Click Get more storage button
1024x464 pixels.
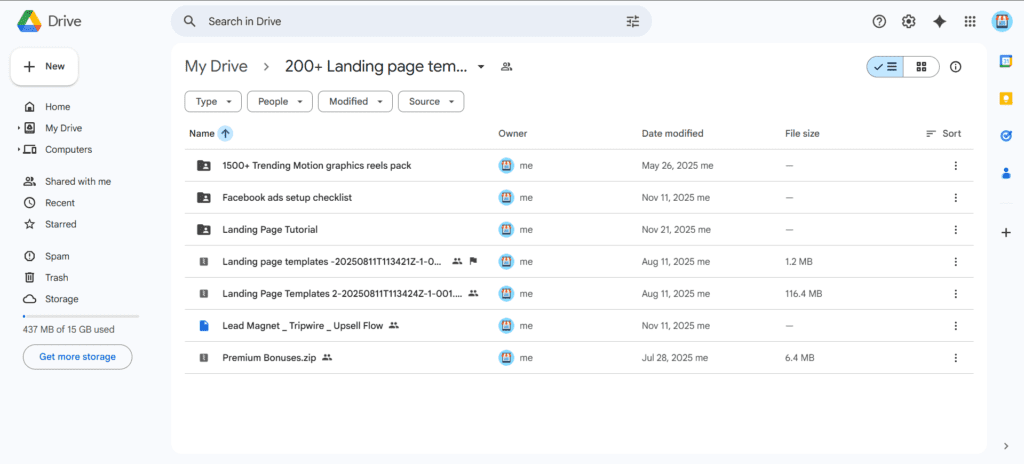pyautogui.click(x=77, y=357)
